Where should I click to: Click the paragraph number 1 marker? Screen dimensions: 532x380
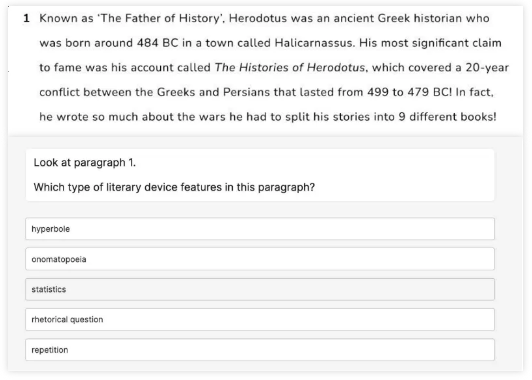click(26, 18)
